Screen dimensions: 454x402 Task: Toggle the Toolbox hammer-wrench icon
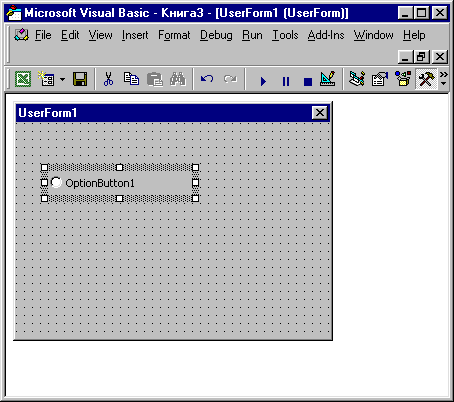pyautogui.click(x=426, y=79)
